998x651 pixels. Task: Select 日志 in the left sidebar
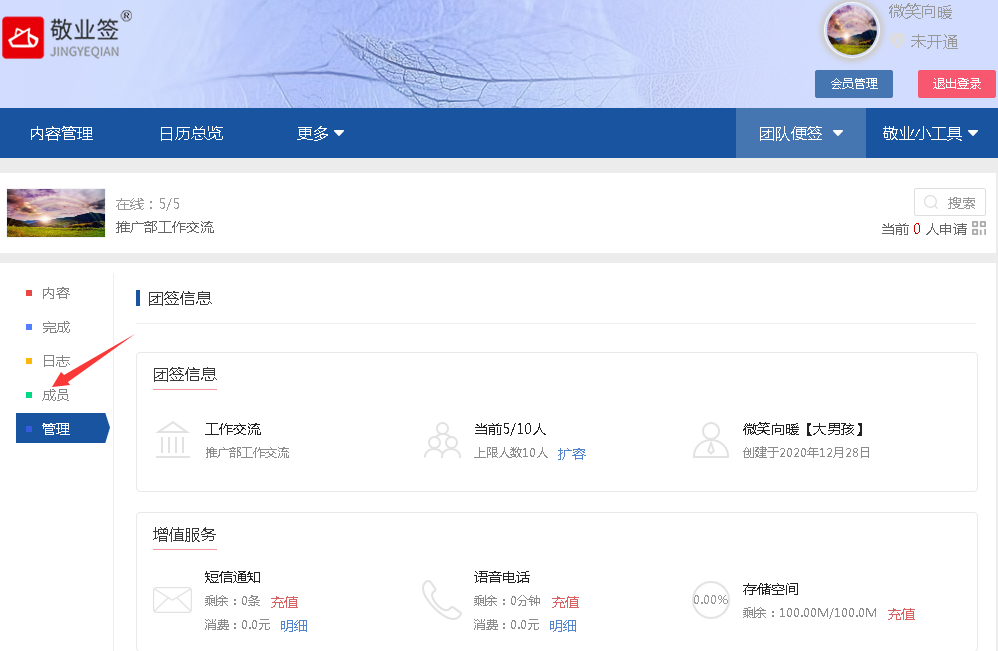[x=55, y=361]
